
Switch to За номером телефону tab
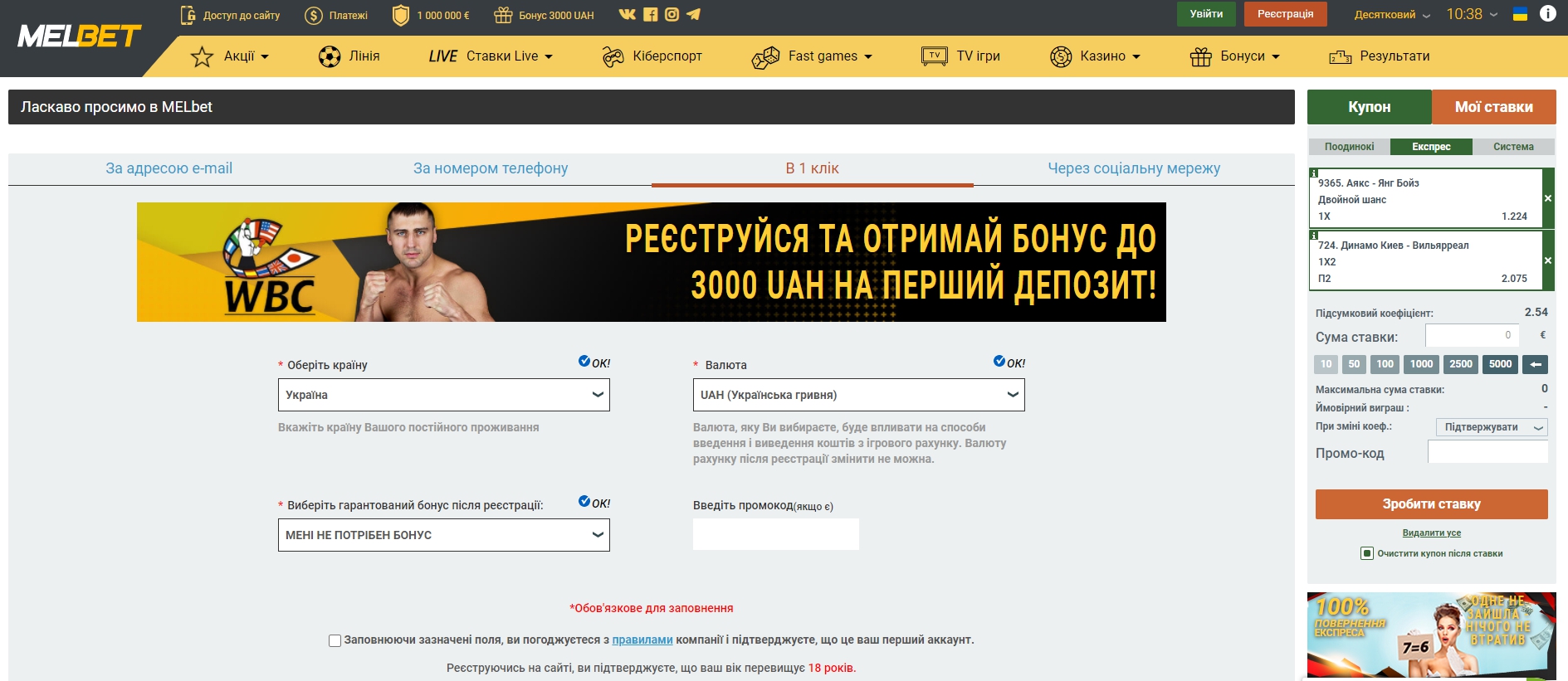pyautogui.click(x=491, y=168)
